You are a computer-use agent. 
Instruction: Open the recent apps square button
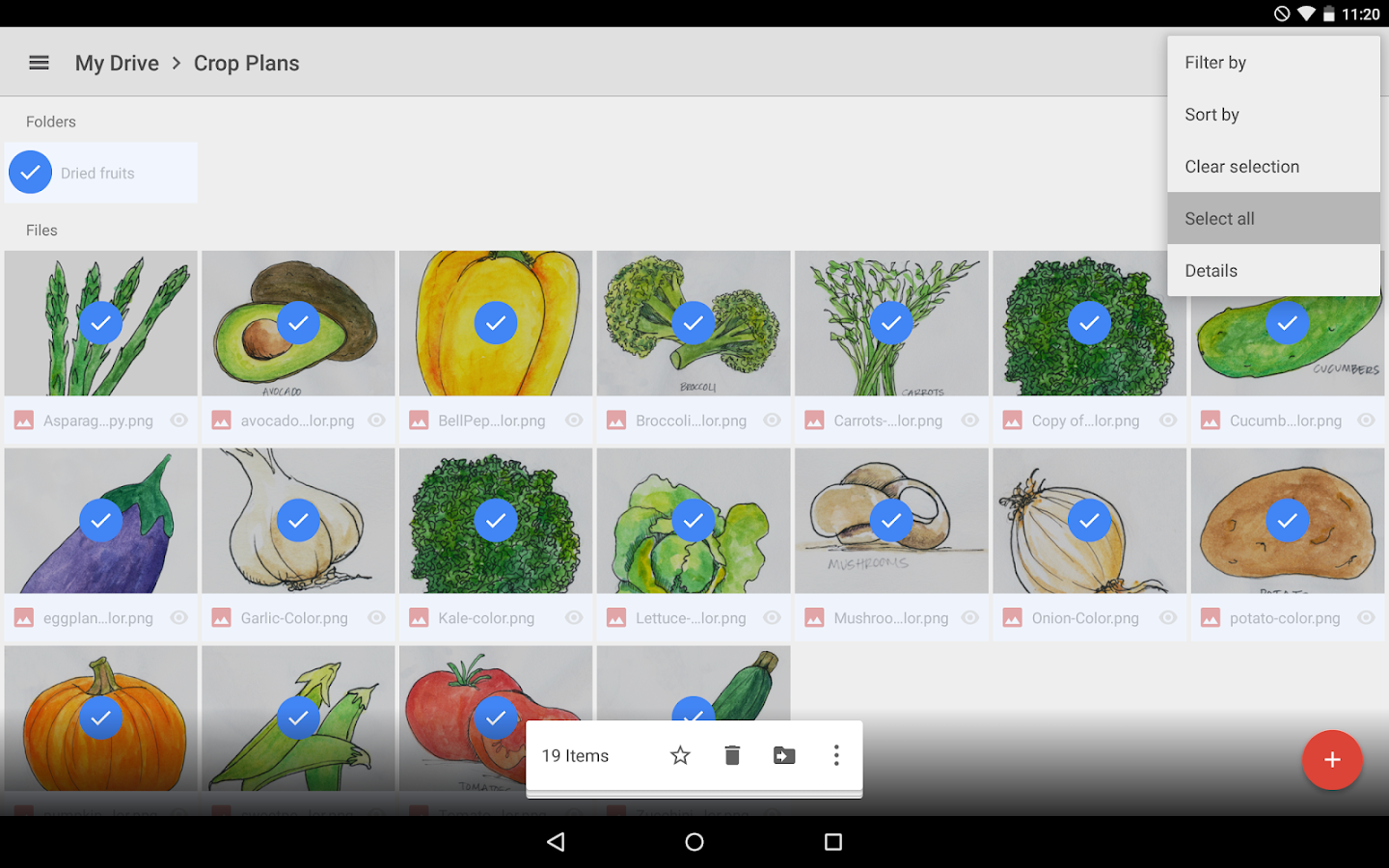pos(833,842)
